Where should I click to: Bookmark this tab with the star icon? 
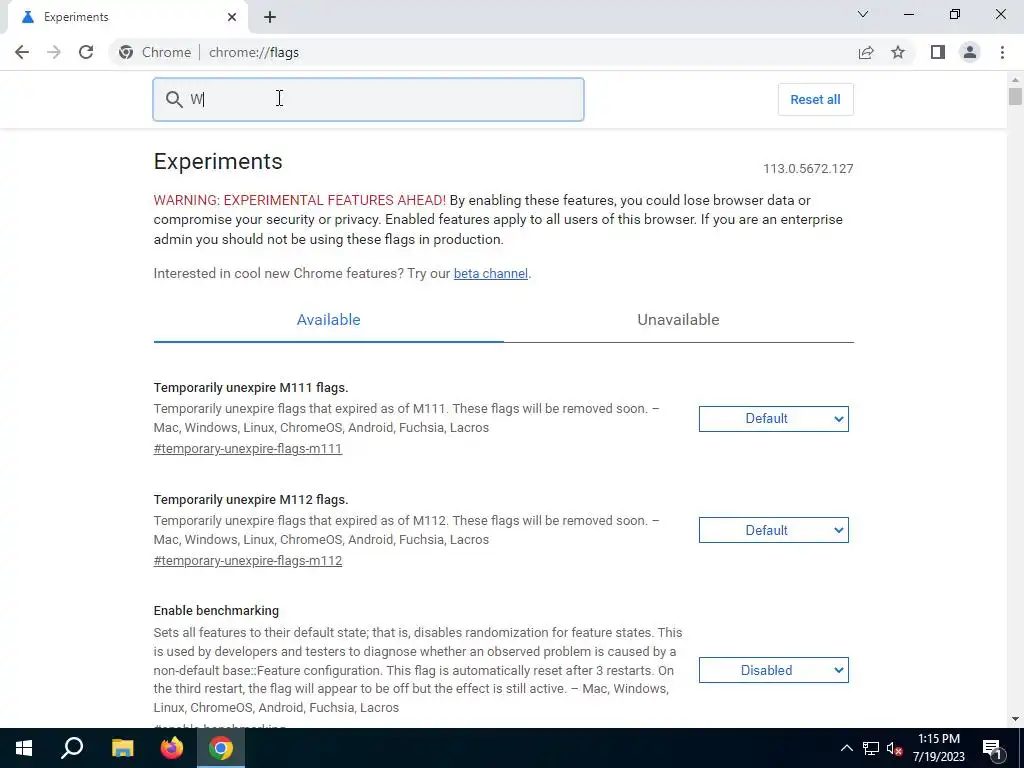[x=898, y=52]
